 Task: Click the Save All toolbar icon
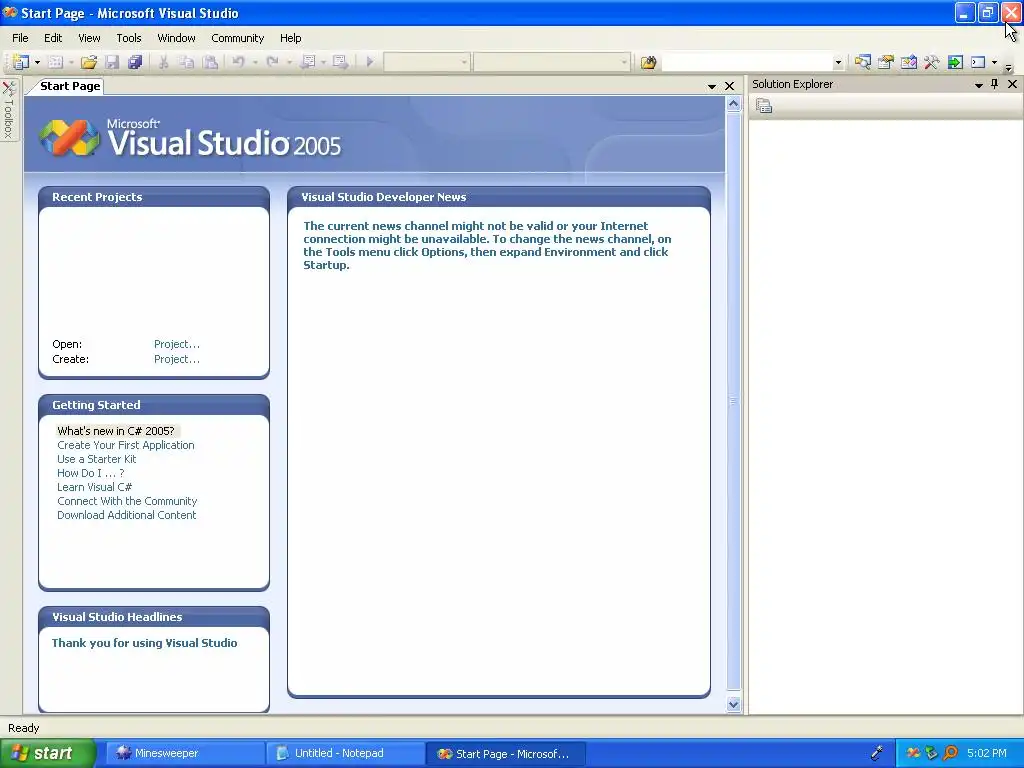(135, 62)
